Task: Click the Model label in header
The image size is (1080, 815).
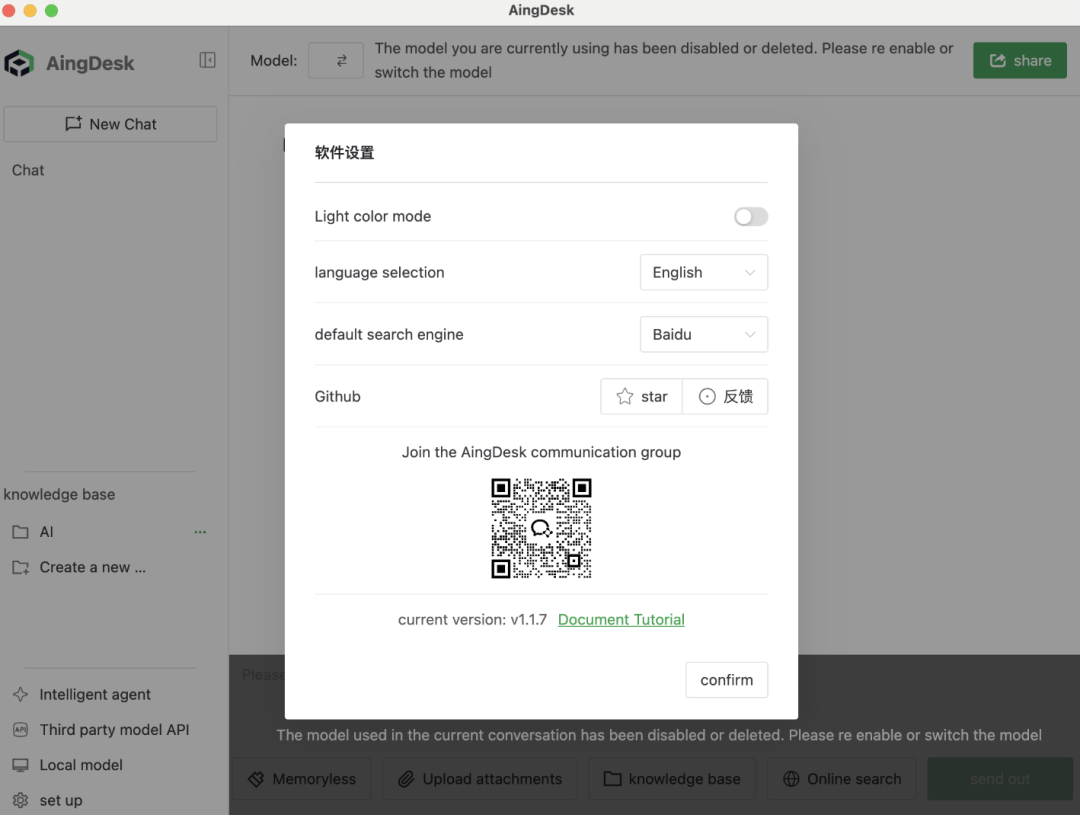Action: (x=273, y=61)
